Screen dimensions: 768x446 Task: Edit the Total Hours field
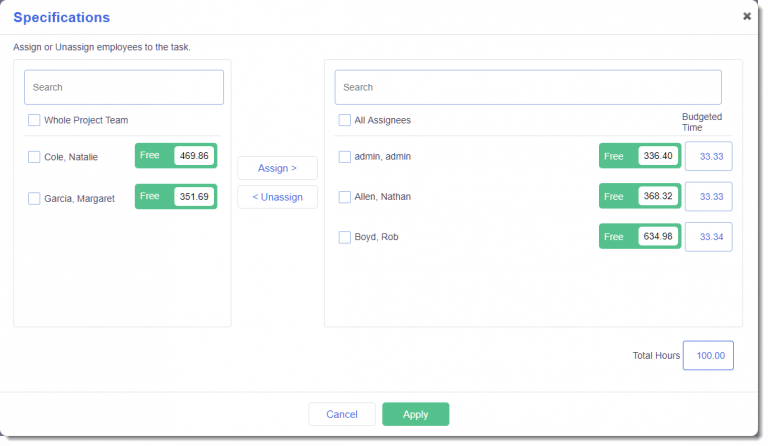tap(708, 355)
